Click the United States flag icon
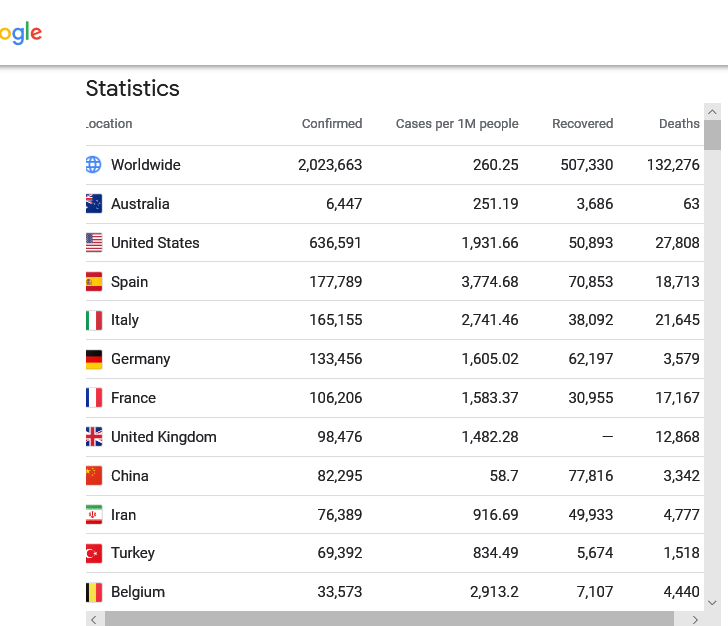 click(94, 243)
